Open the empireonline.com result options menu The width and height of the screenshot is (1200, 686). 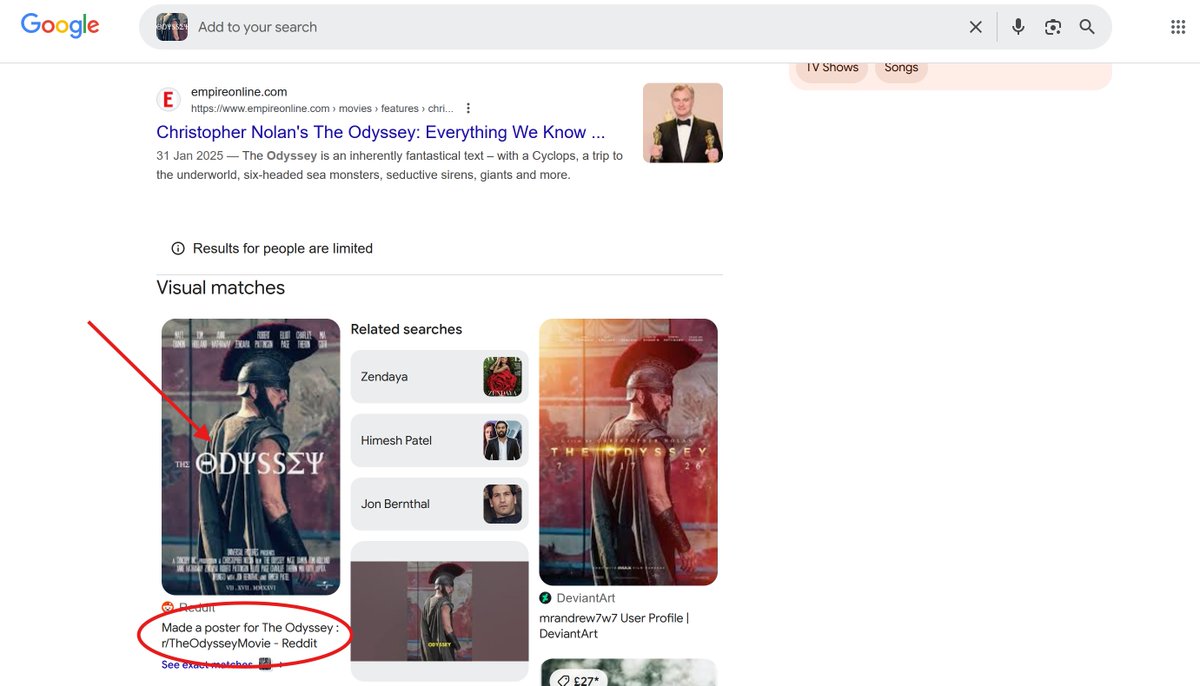tap(468, 108)
